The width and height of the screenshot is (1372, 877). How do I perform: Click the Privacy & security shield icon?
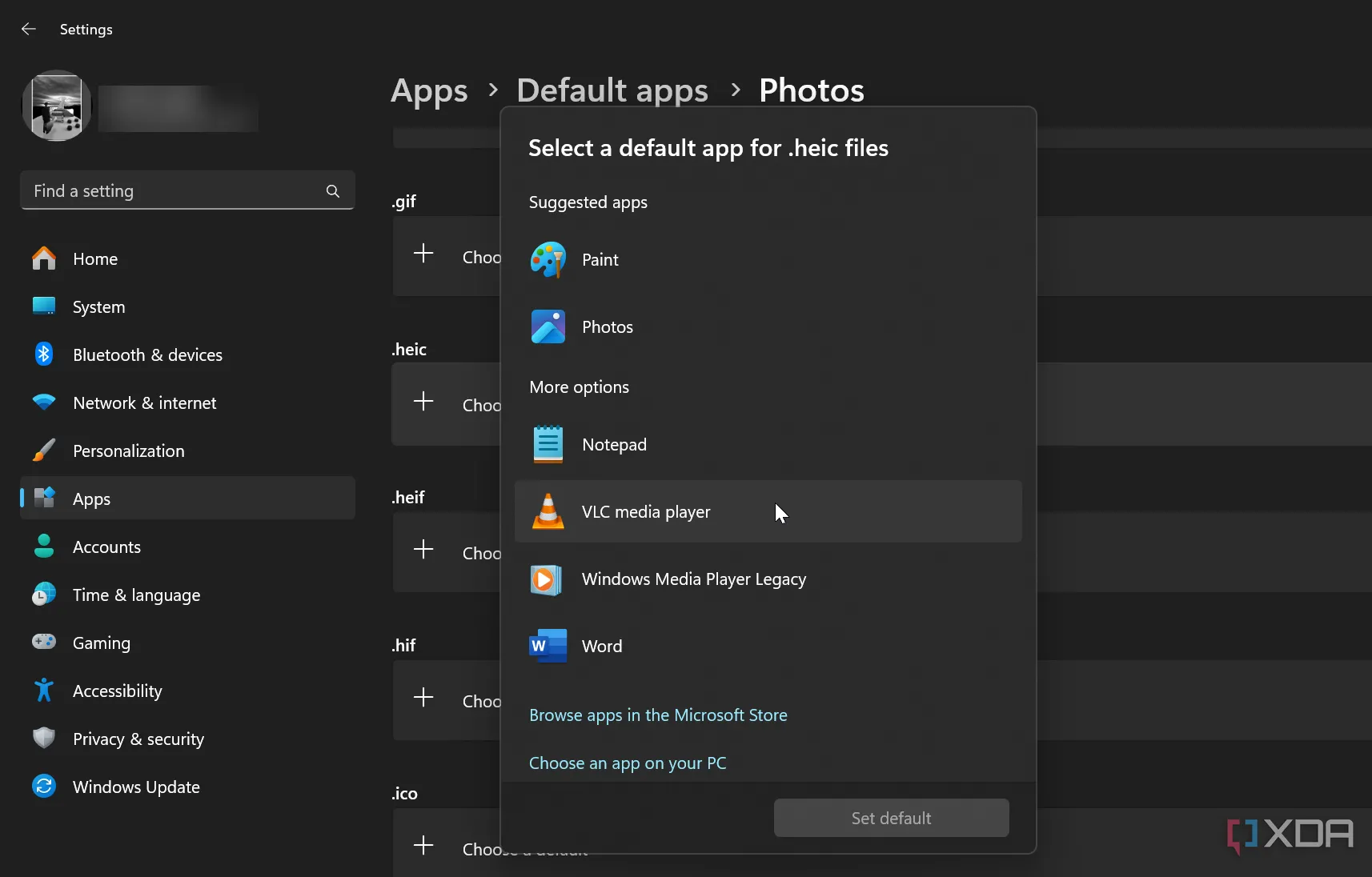[44, 738]
